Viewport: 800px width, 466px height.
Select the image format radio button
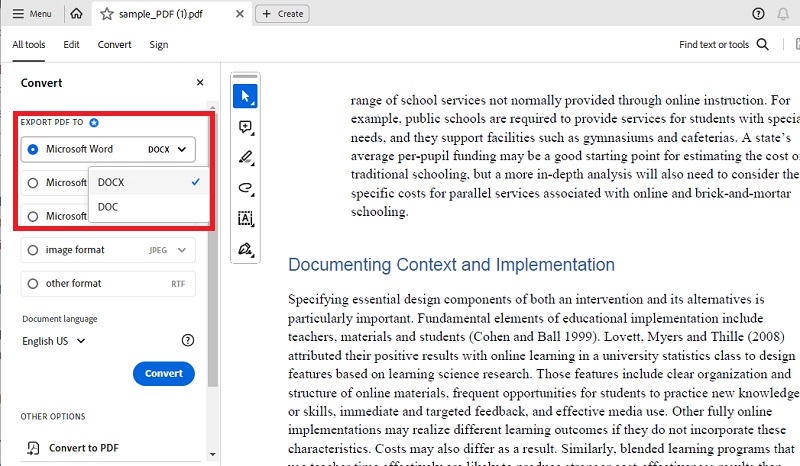pos(33,250)
